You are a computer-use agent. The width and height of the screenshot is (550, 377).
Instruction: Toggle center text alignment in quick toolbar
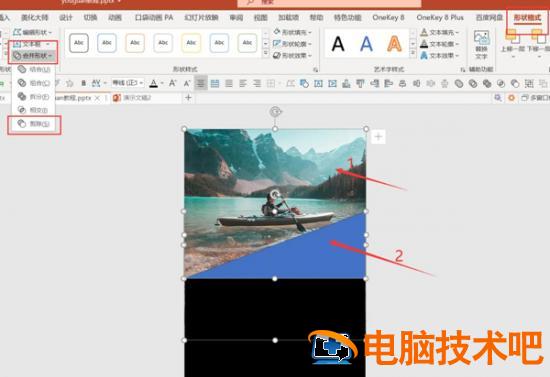201,83
